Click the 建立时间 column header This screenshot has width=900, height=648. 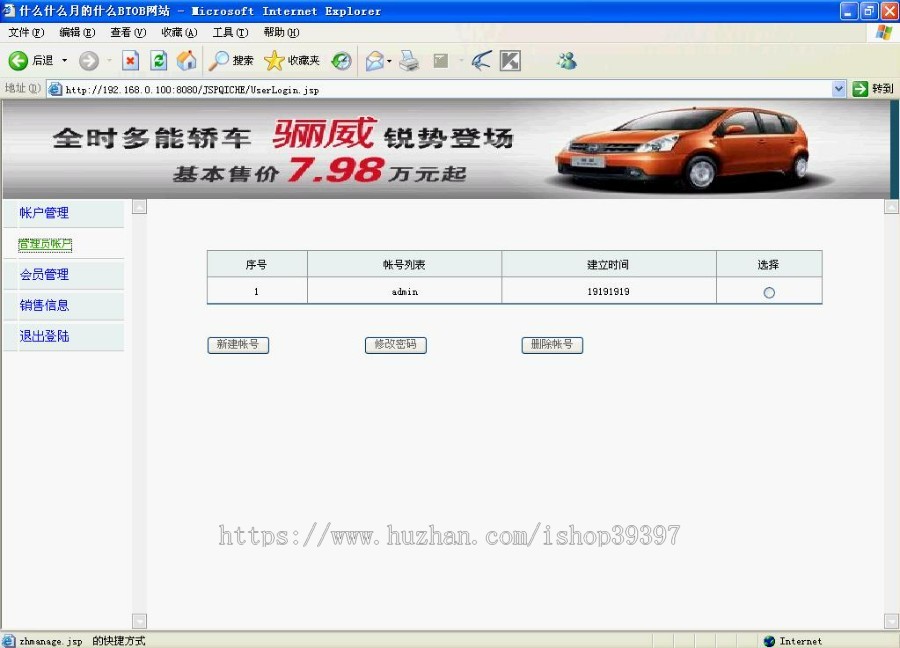608,265
